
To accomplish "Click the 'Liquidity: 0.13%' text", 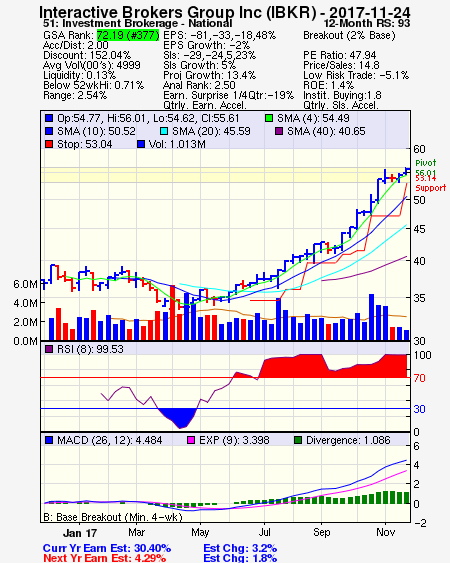I will [x=79, y=75].
